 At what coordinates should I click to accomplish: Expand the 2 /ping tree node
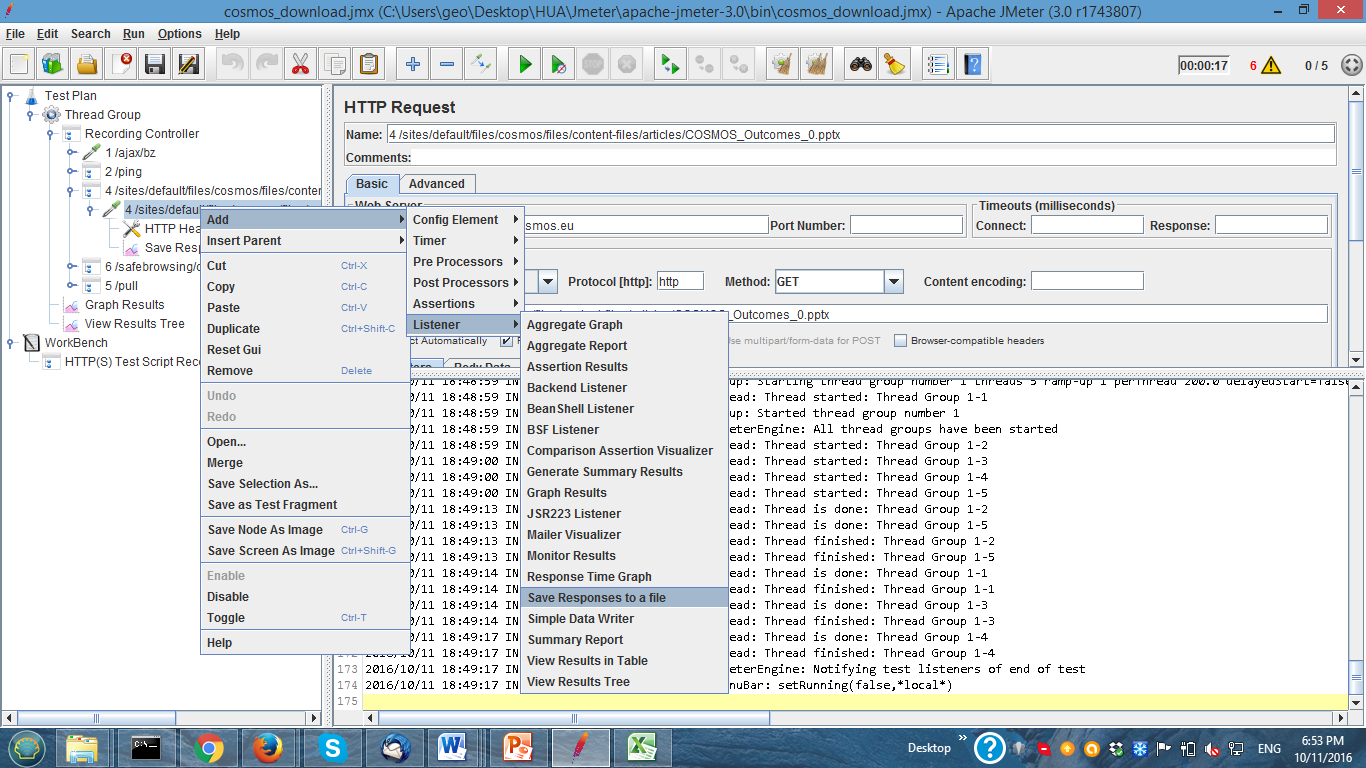coord(71,172)
